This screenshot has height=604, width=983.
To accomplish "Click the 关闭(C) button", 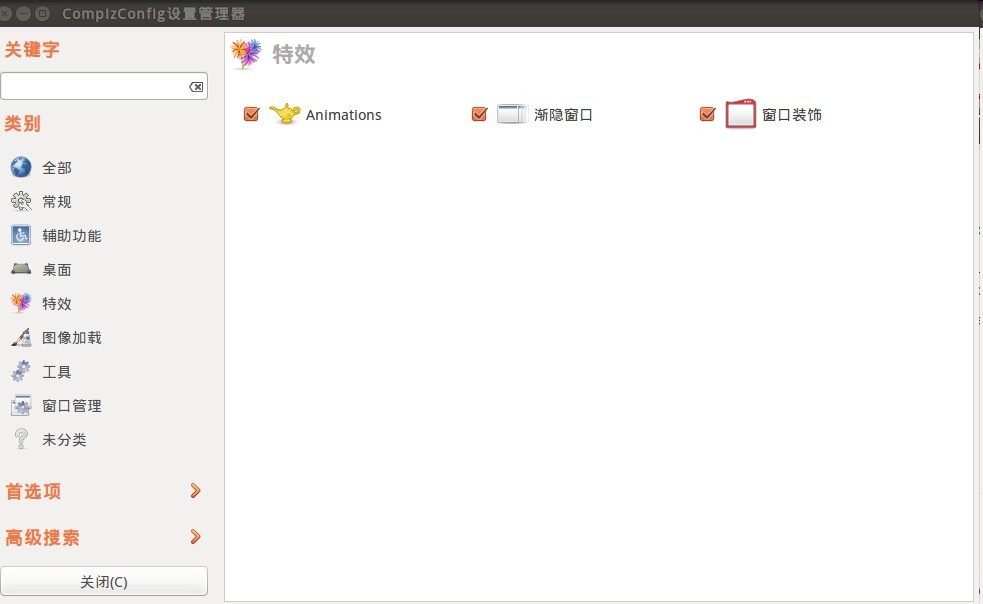I will [104, 581].
